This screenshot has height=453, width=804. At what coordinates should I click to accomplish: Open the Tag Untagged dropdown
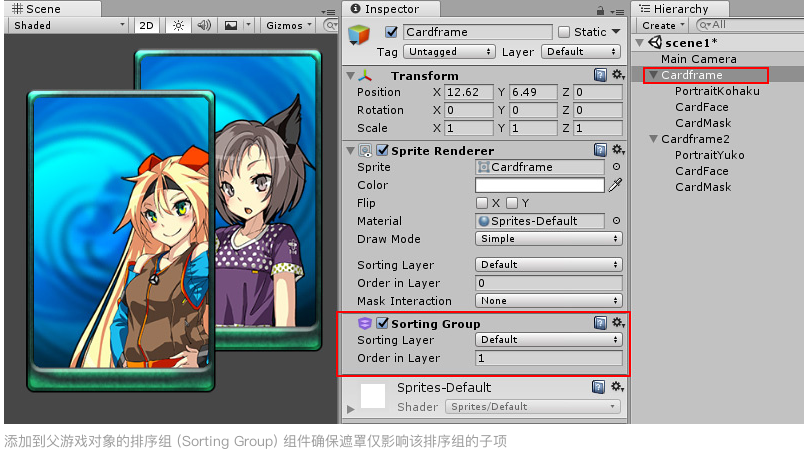(449, 52)
